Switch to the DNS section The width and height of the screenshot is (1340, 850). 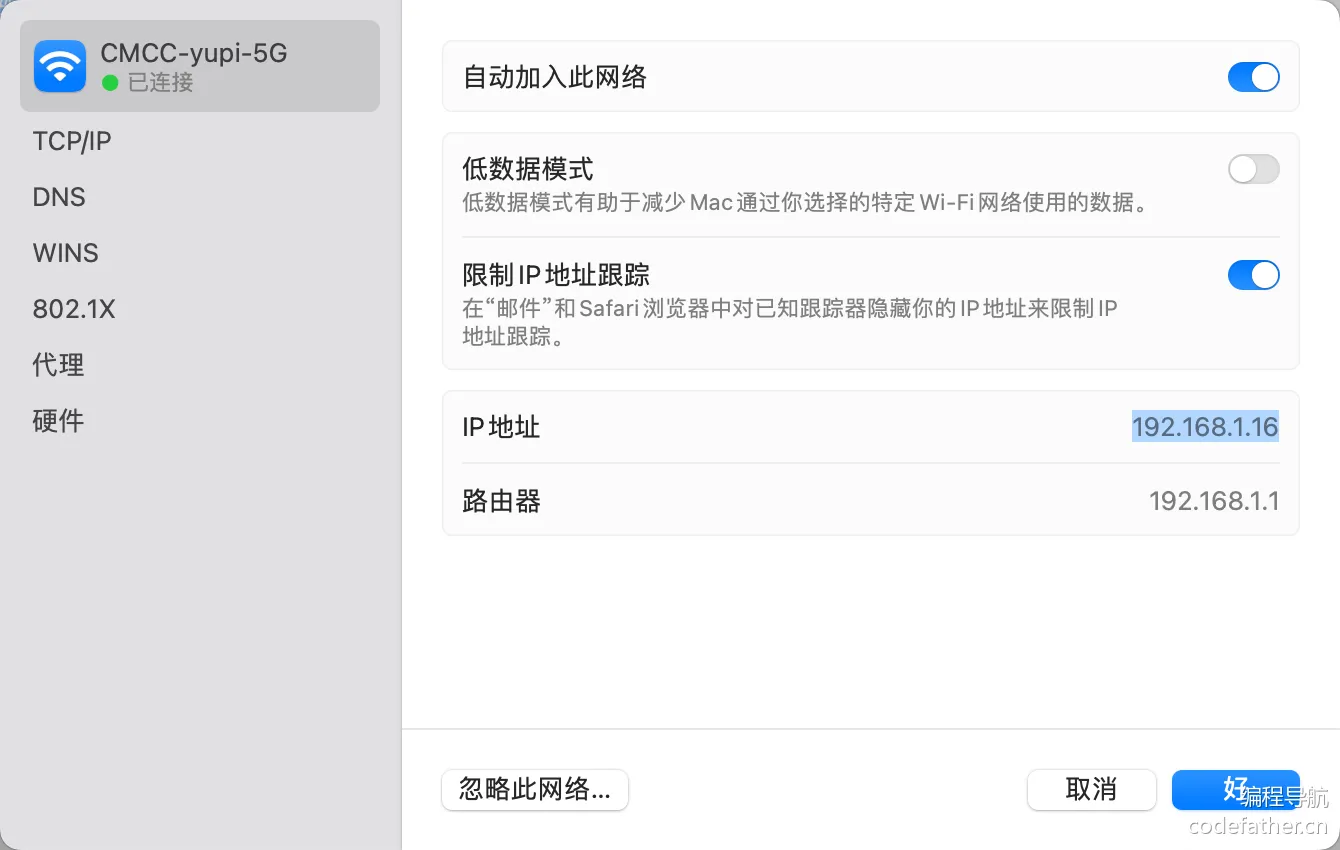point(59,197)
